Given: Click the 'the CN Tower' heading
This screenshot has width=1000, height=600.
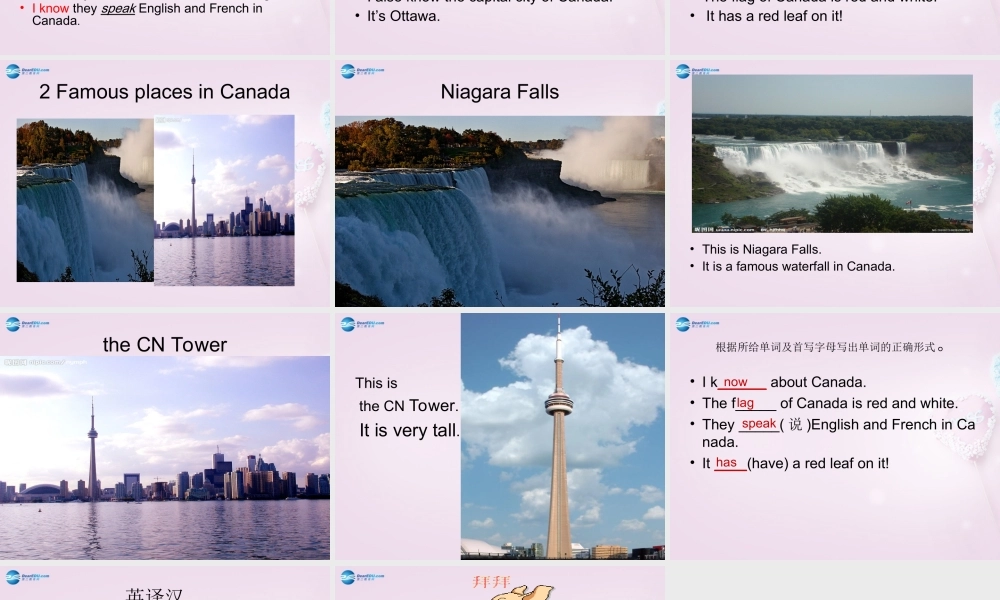Looking at the screenshot, I should pyautogui.click(x=165, y=345).
